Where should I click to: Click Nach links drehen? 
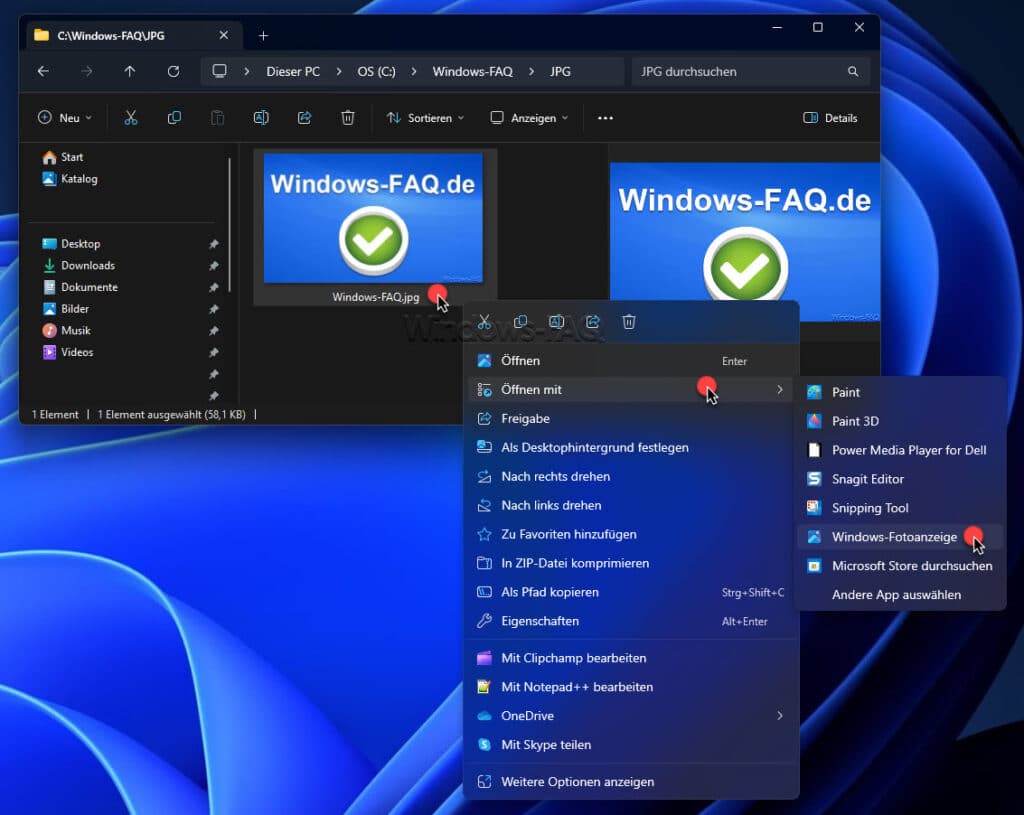click(631, 505)
